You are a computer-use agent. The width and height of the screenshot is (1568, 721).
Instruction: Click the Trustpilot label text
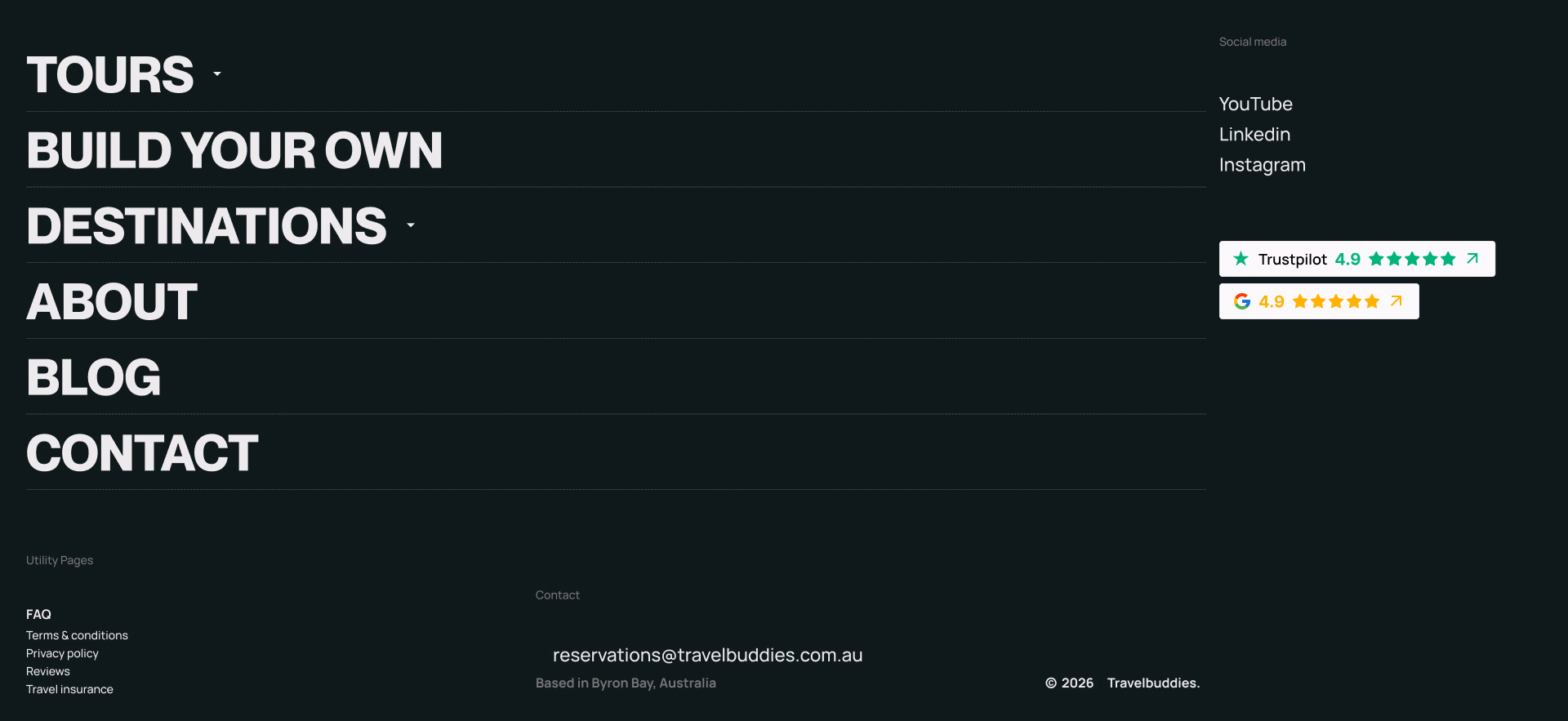coord(1292,259)
